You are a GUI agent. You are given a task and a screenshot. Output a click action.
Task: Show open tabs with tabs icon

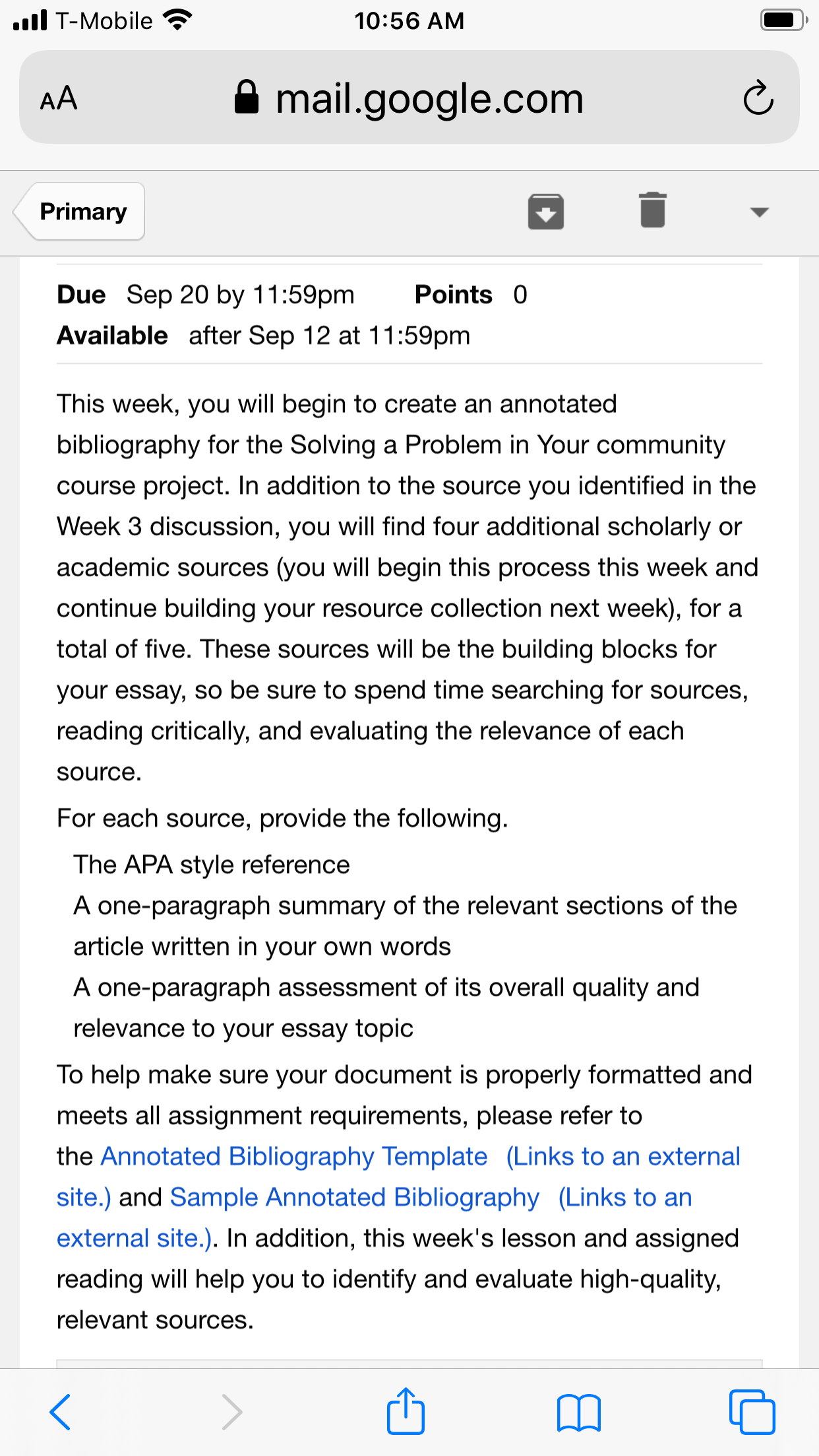coord(752,1412)
